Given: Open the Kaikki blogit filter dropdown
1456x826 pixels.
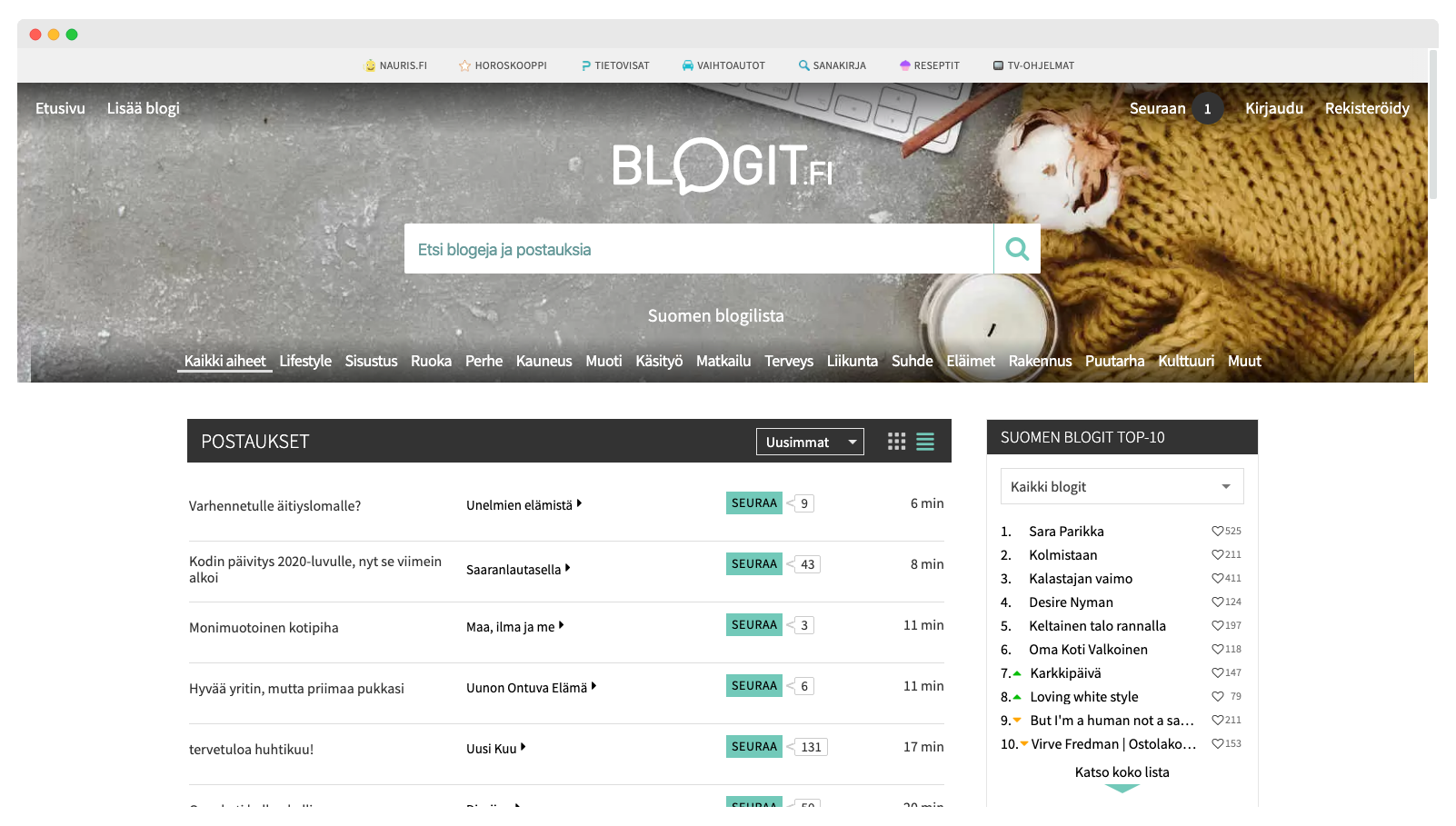Looking at the screenshot, I should point(1122,486).
